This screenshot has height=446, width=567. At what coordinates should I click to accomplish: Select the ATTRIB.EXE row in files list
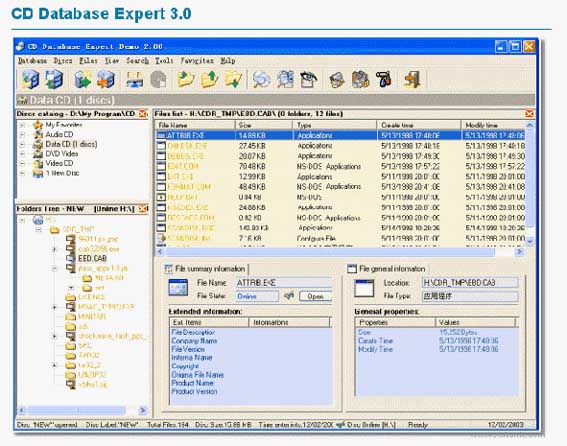pyautogui.click(x=340, y=135)
